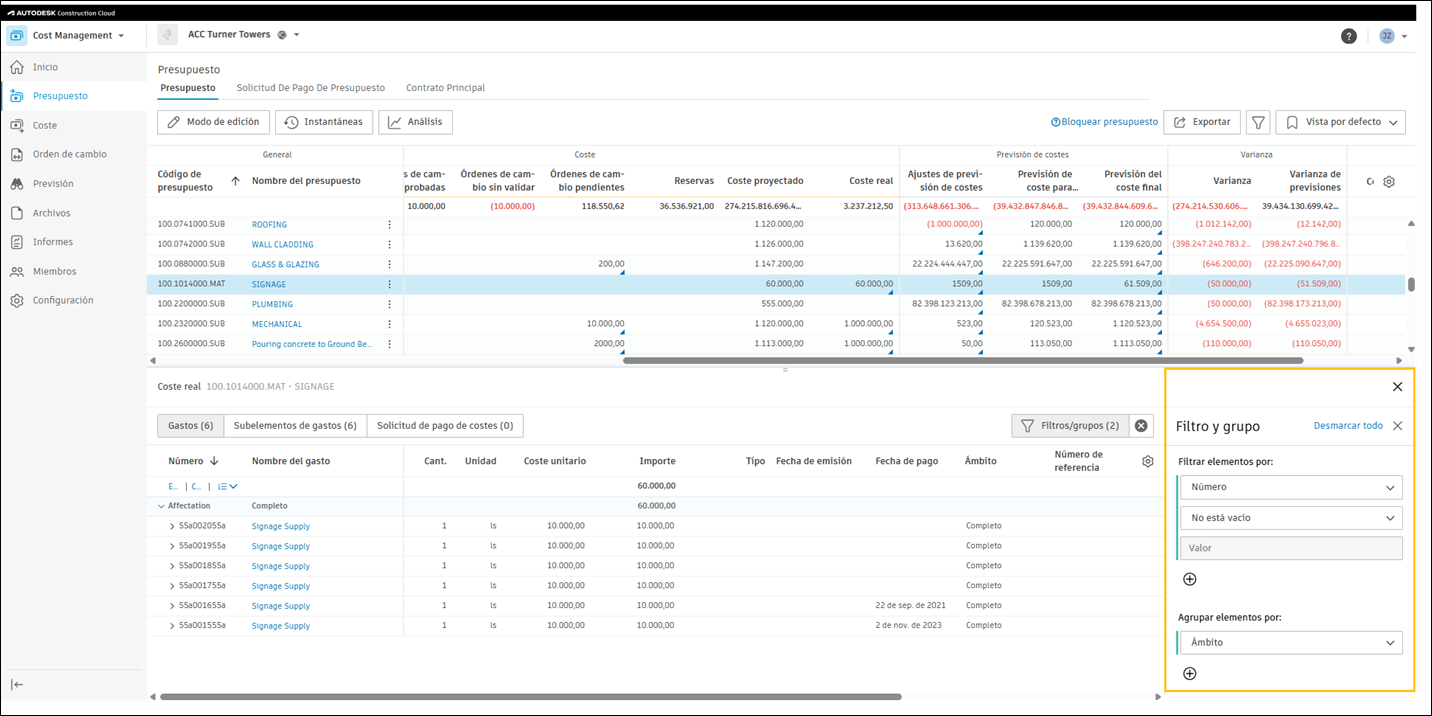Close the cost detail side pane

tap(1397, 387)
